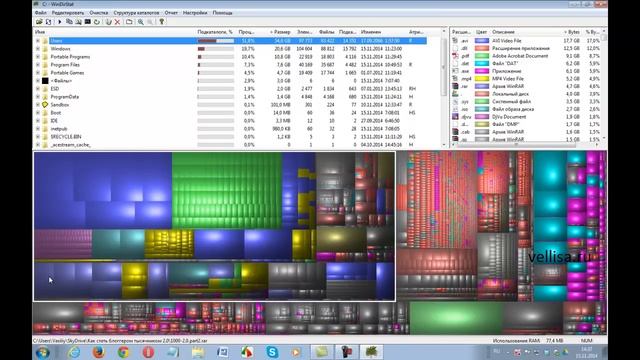Open the Очистка menu
Screen dimensions: 640x360
(x=99, y=13)
